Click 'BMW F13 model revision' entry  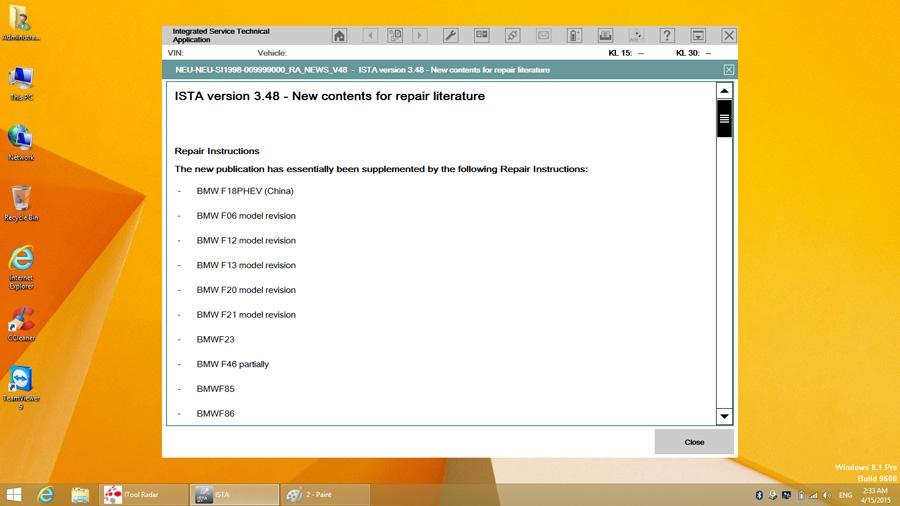[x=246, y=265]
